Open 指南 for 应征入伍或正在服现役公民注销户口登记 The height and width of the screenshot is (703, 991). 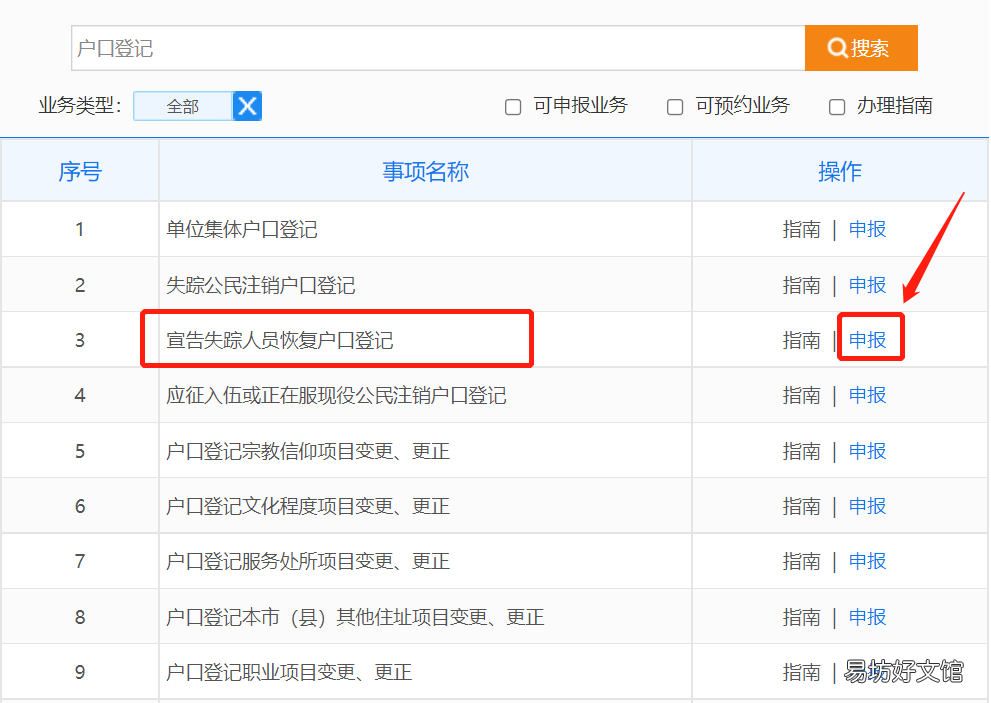801,395
